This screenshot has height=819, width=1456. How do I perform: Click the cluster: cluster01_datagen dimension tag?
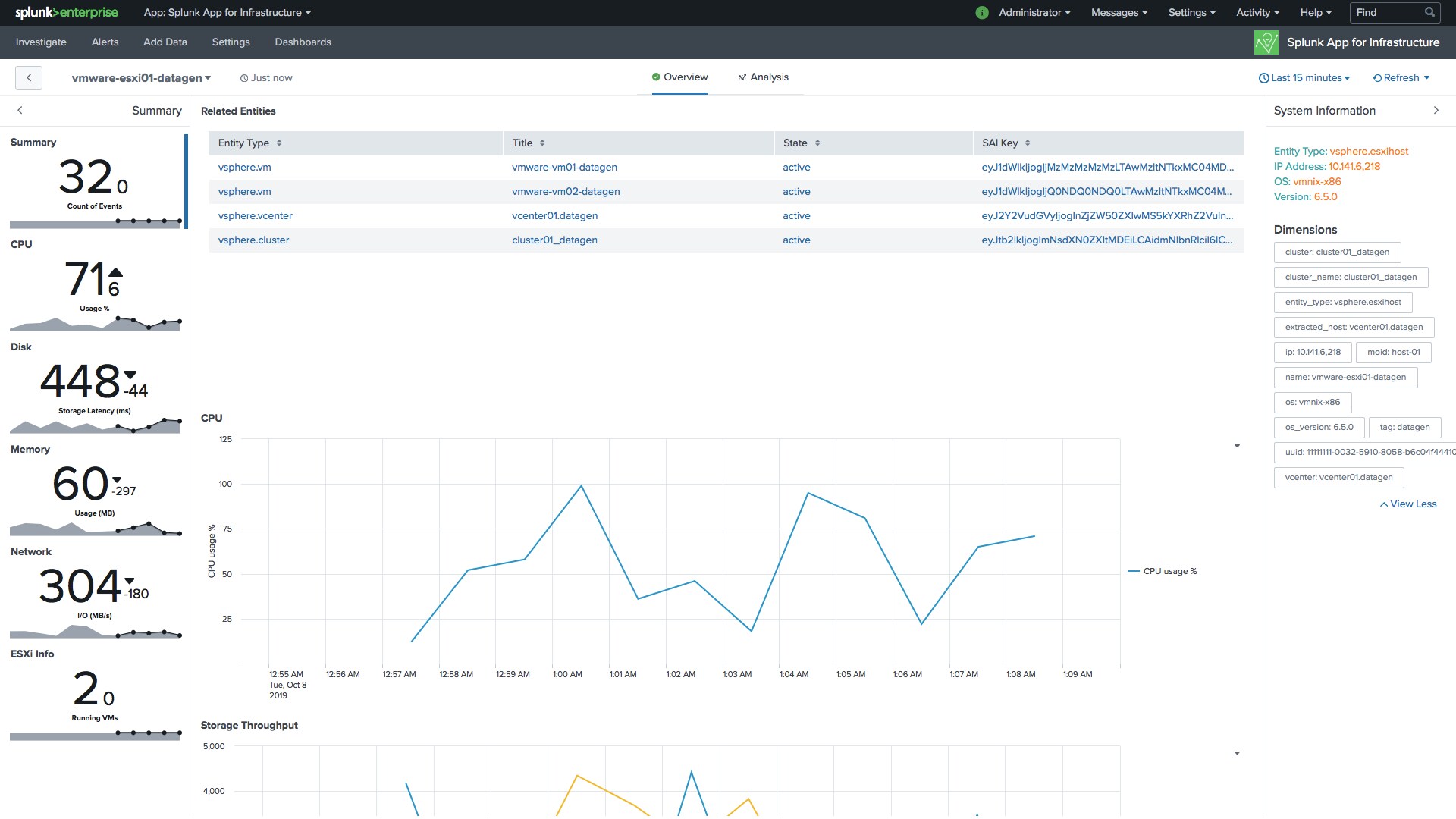pyautogui.click(x=1337, y=252)
